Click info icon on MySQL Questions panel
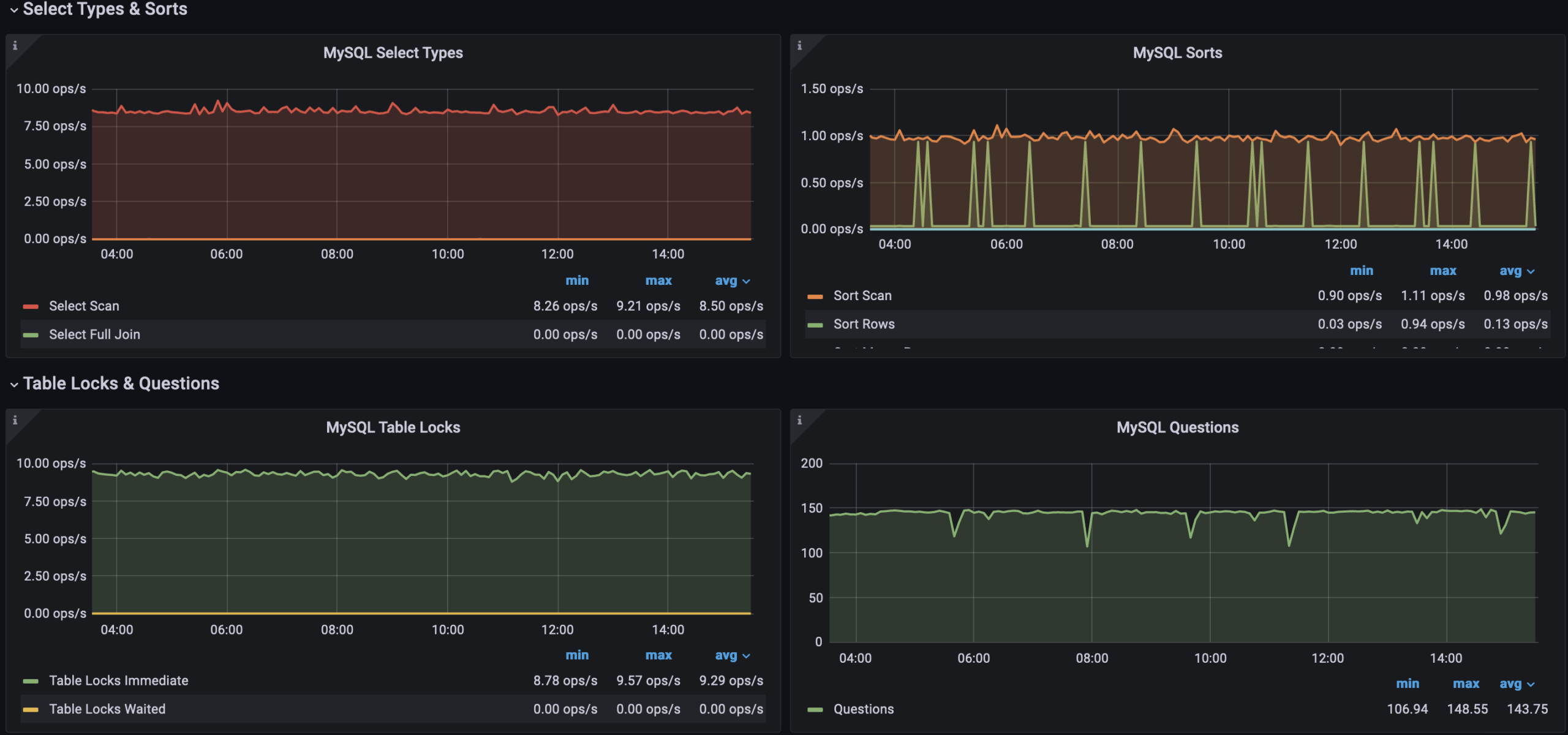The height and width of the screenshot is (735, 1568). click(x=799, y=420)
